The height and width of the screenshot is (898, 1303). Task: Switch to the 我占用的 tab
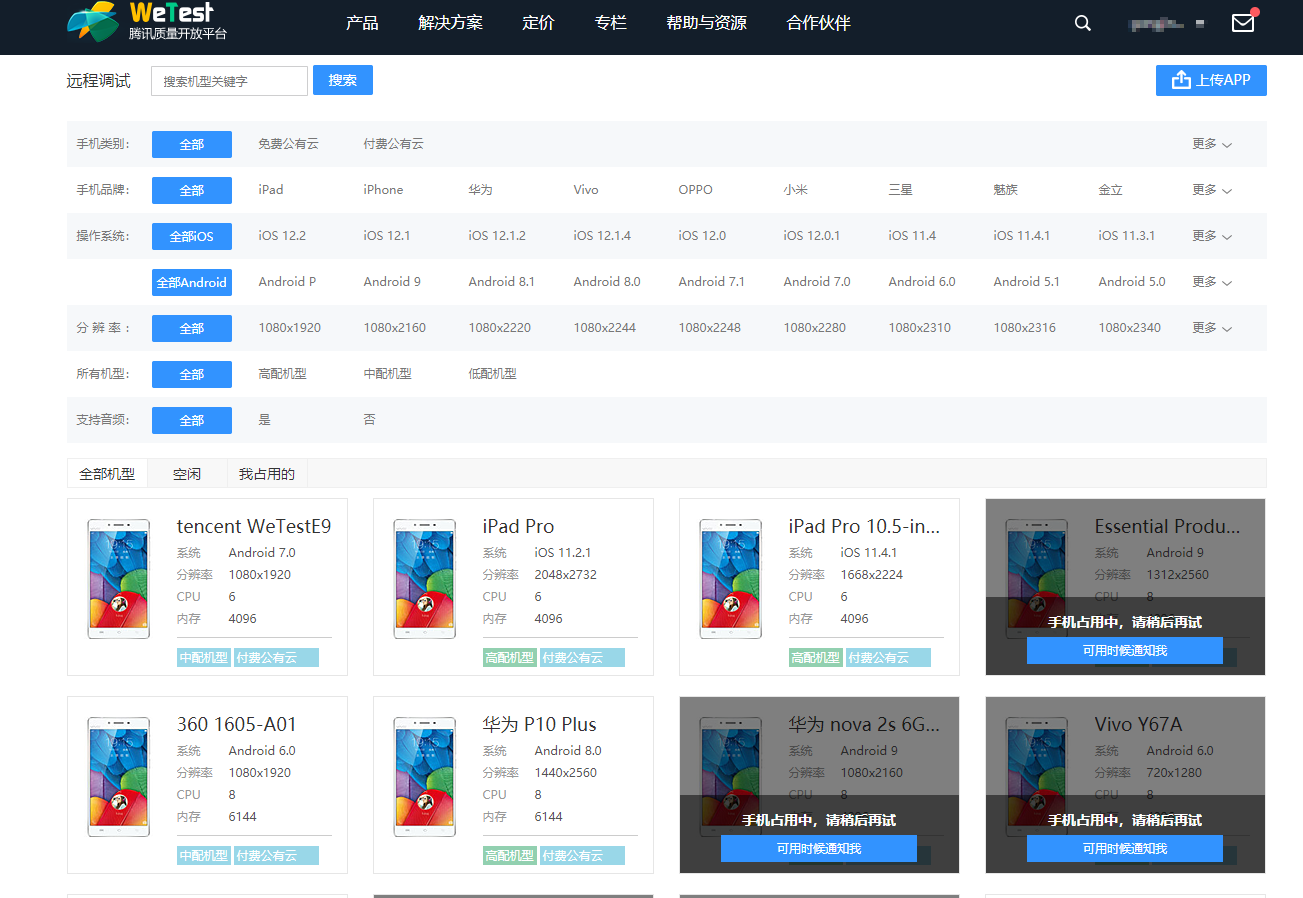pos(267,473)
